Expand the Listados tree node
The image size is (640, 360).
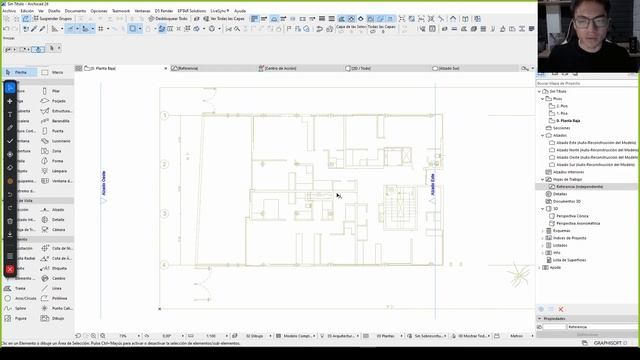543,245
